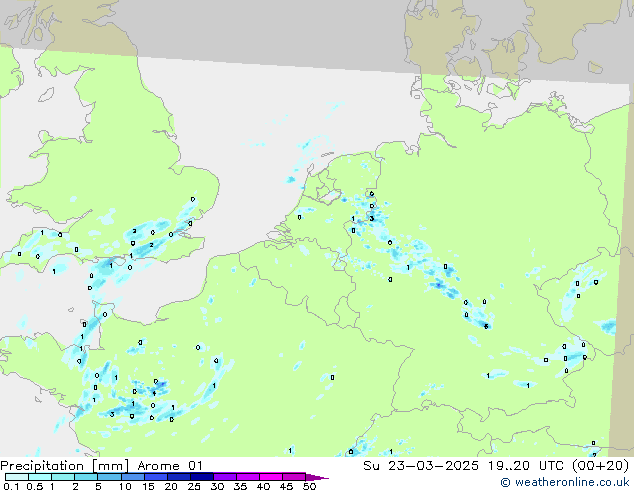The width and height of the screenshot is (634, 490).
Task: Select the 0.5–1 mm legend color swatch
Action: coord(40,477)
